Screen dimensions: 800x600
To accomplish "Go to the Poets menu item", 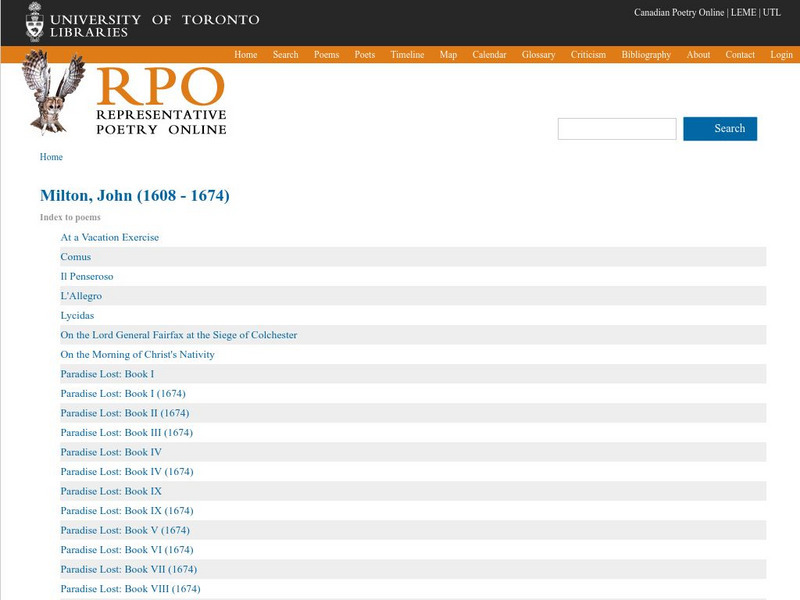I will (x=365, y=55).
